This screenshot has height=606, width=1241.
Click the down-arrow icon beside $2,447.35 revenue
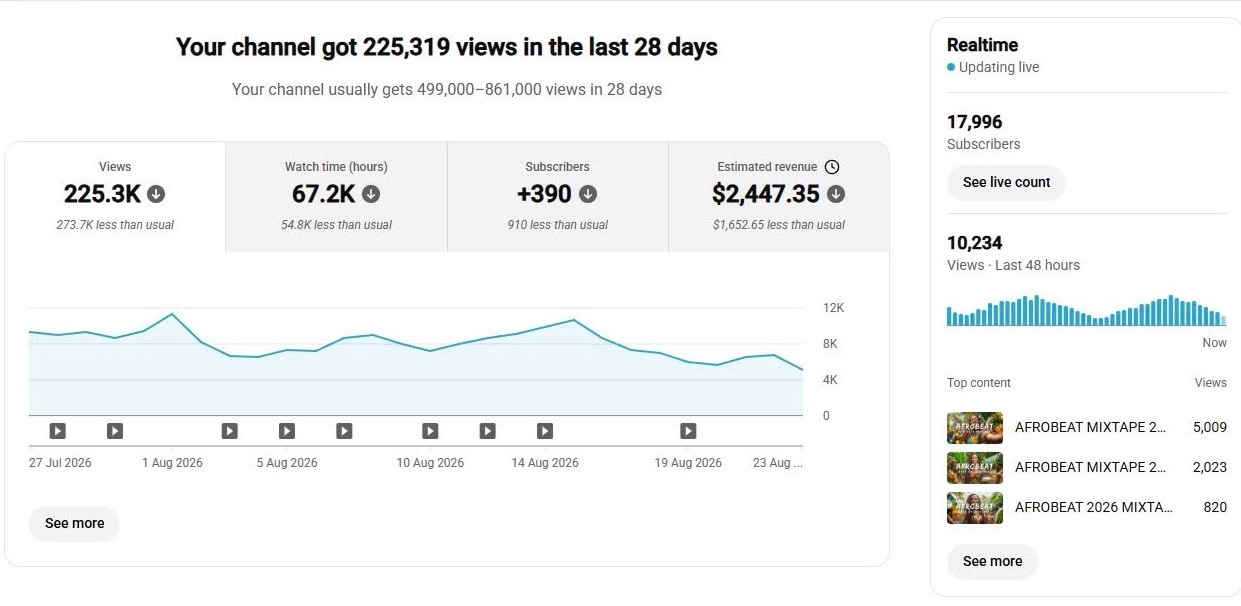pos(836,194)
